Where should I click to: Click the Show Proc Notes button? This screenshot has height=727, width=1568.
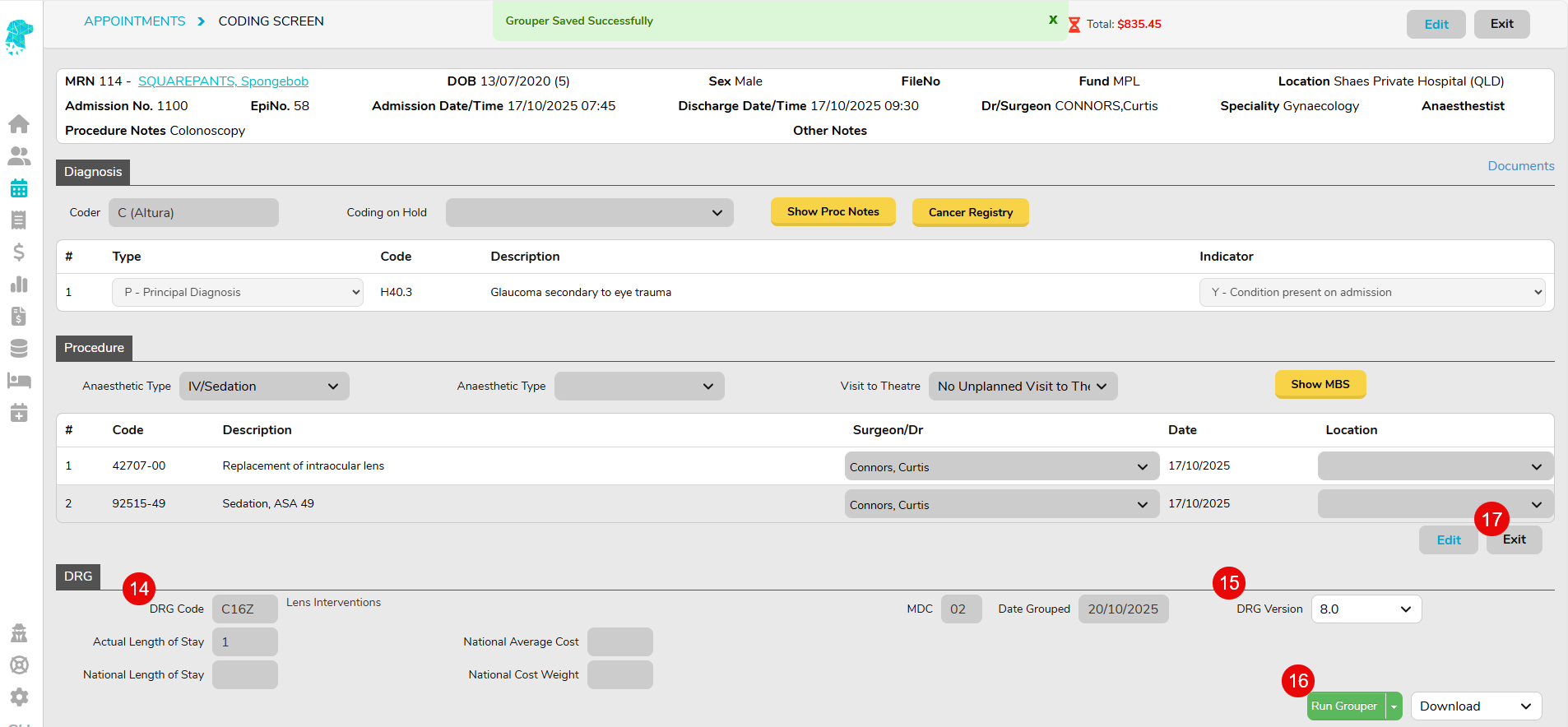(833, 212)
